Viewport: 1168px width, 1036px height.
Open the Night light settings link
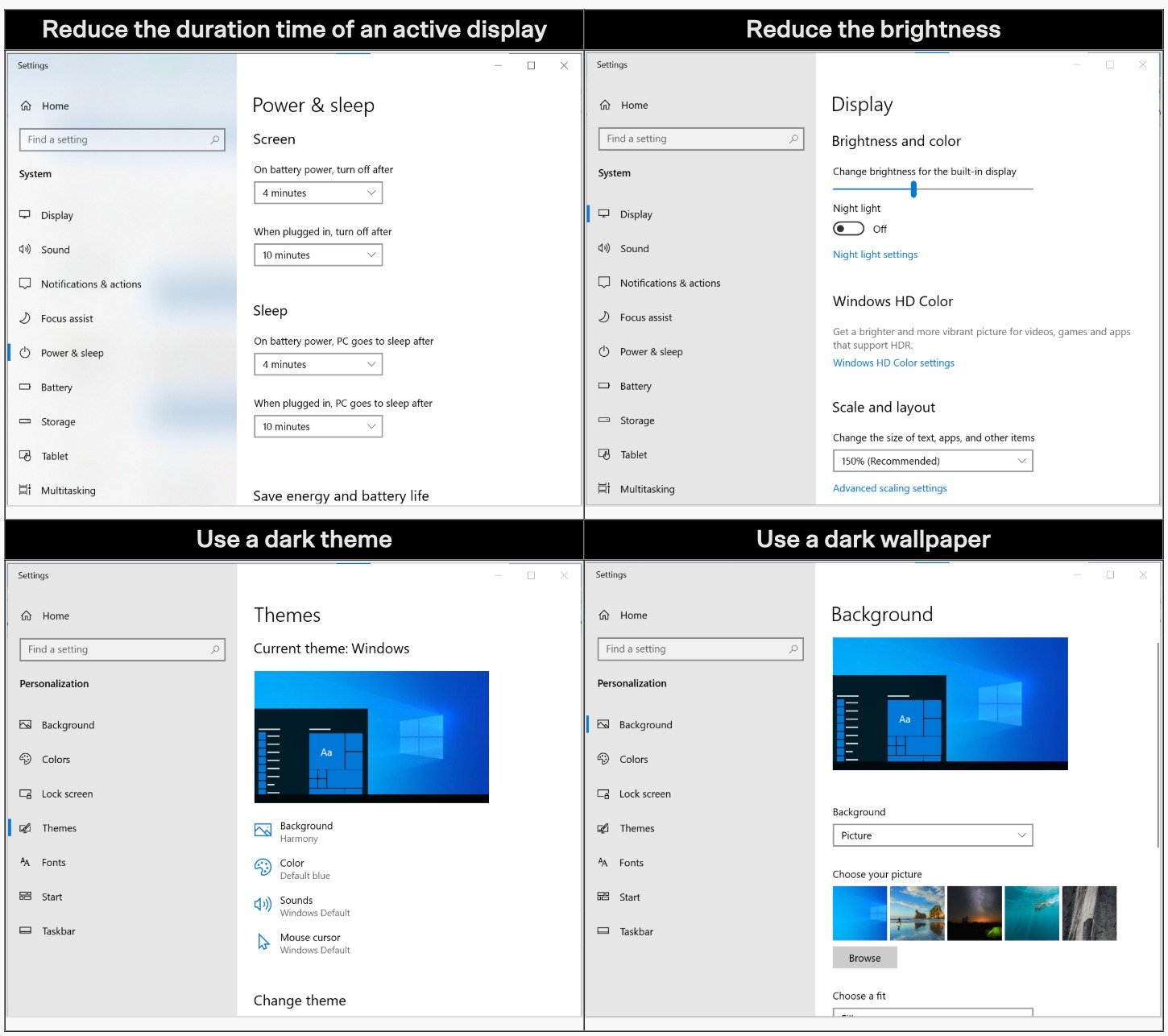click(875, 255)
